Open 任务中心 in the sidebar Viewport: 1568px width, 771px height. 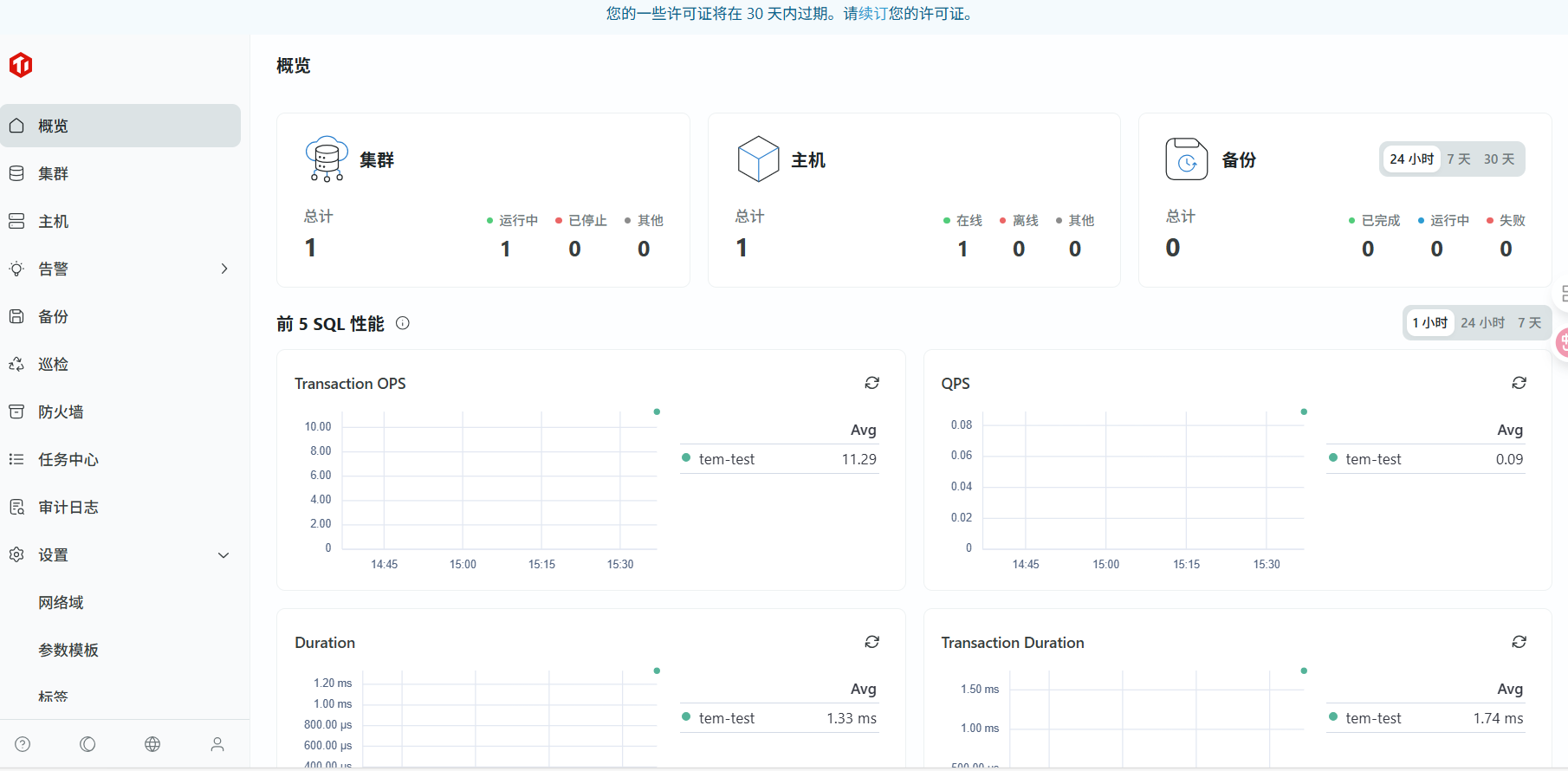[120, 459]
